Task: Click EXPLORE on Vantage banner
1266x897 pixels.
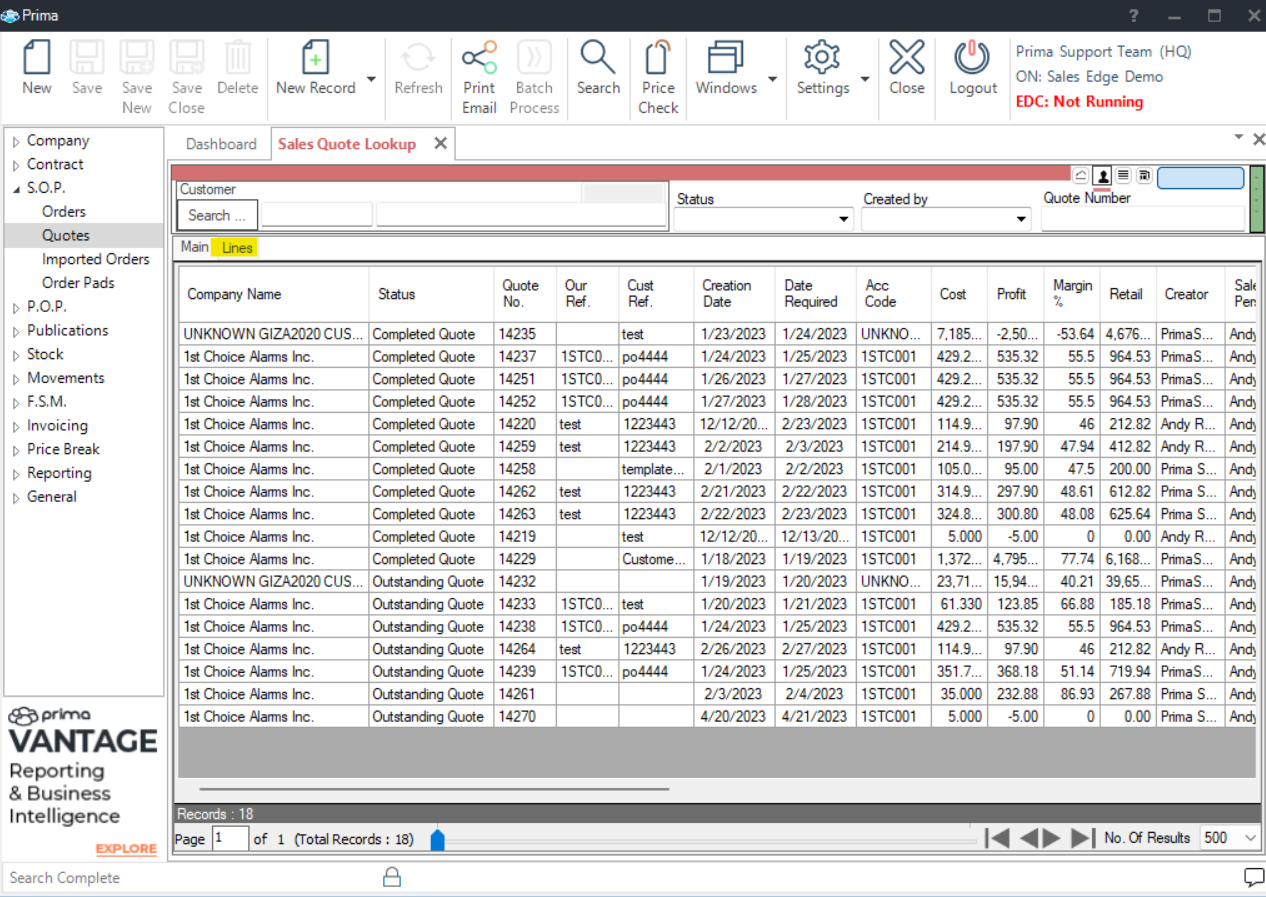Action: pyautogui.click(x=126, y=849)
